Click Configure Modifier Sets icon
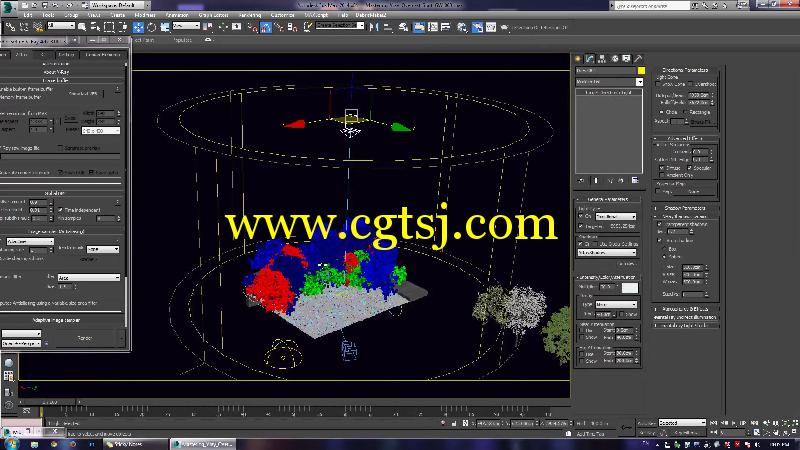This screenshot has height=450, width=800. [x=635, y=180]
